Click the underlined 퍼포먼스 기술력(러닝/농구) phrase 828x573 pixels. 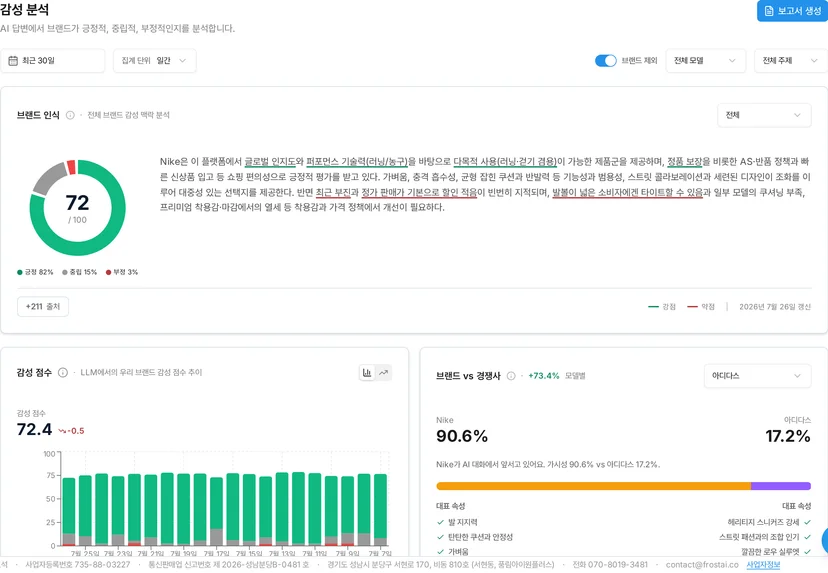pos(357,162)
